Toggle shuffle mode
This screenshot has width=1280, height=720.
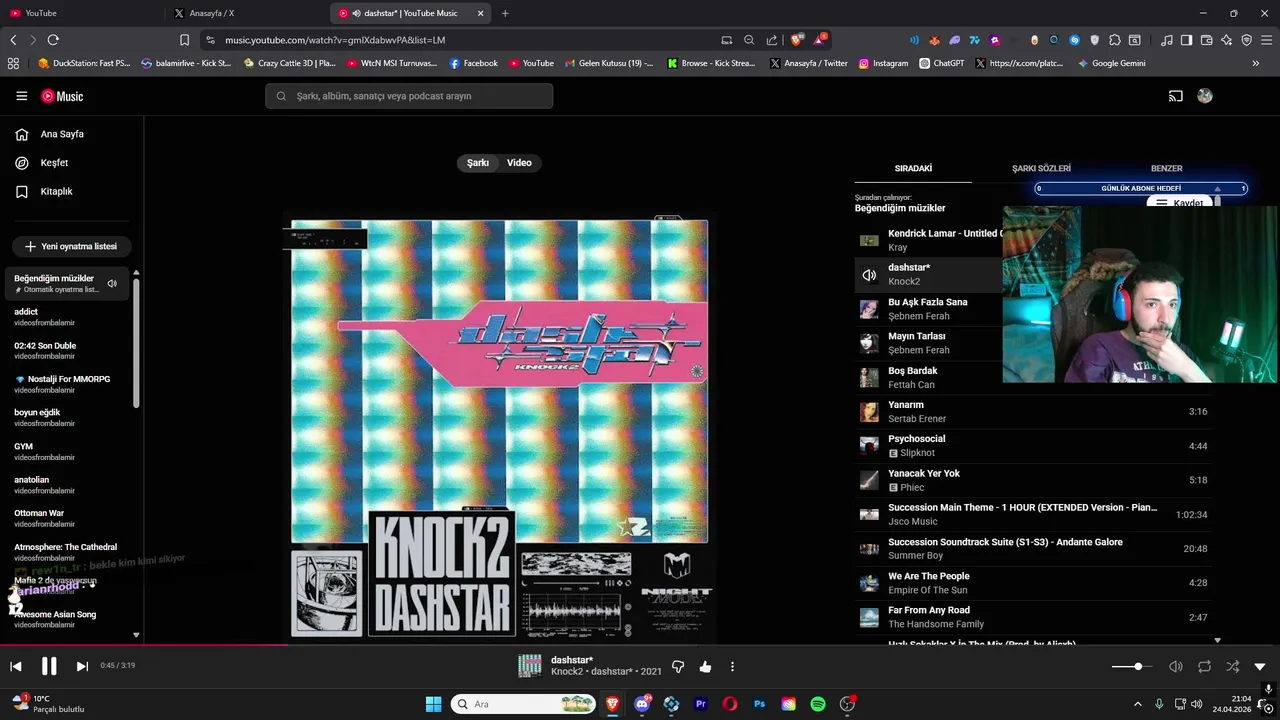pyautogui.click(x=1232, y=666)
